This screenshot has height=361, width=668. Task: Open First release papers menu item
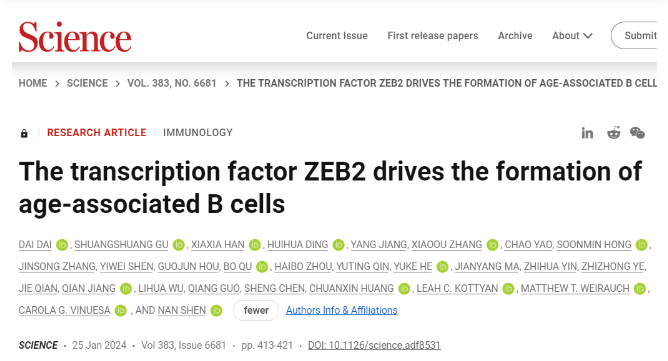433,36
